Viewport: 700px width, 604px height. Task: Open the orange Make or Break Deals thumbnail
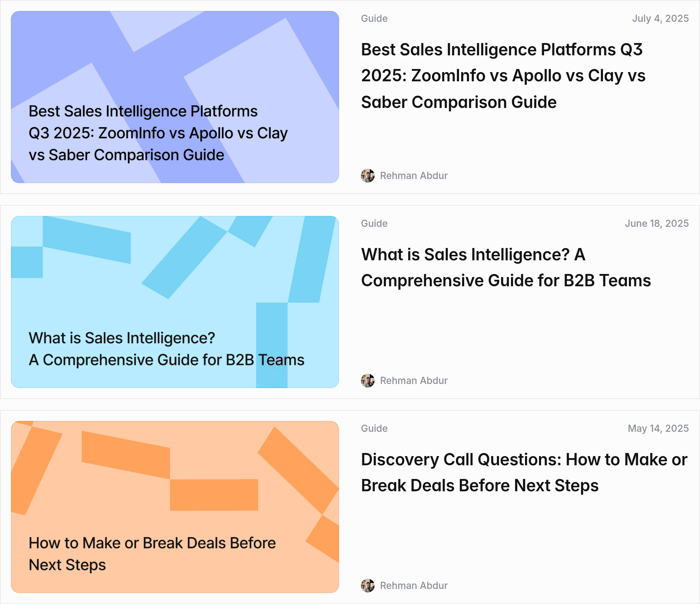click(x=175, y=480)
